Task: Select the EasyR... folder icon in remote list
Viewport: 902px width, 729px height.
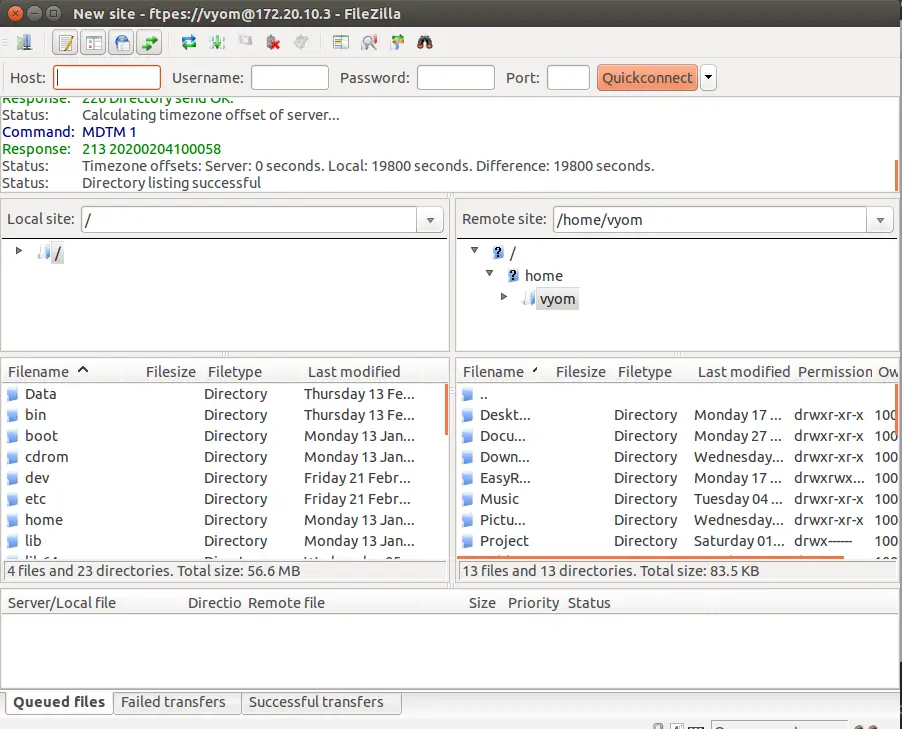Action: pyautogui.click(x=468, y=479)
